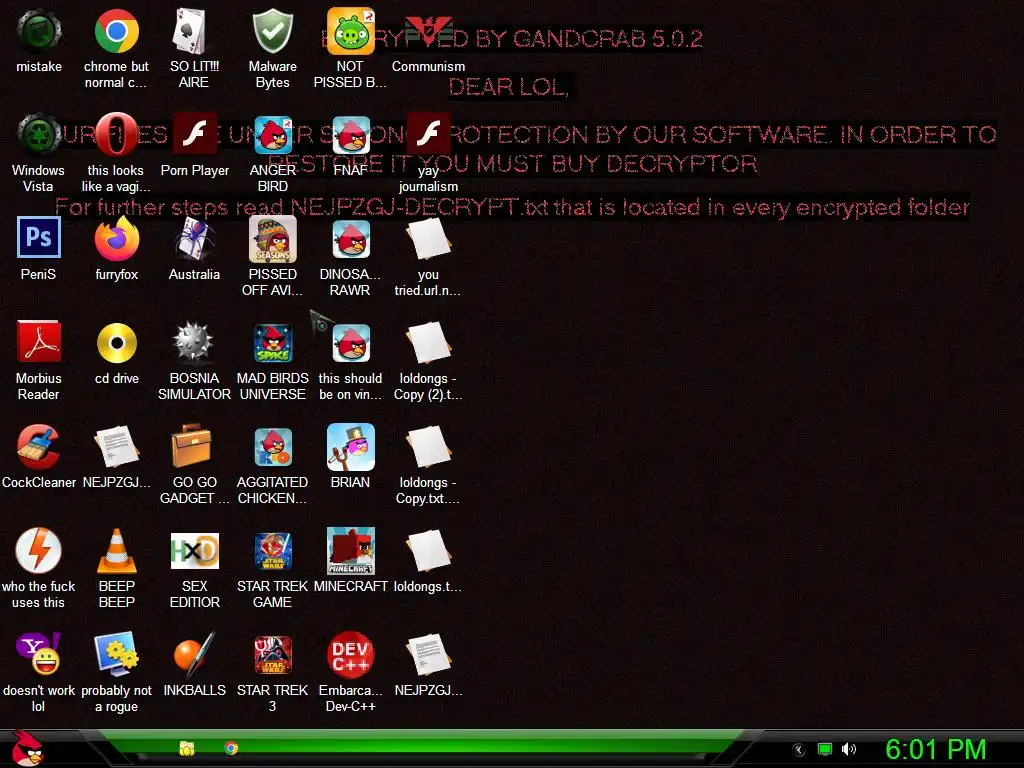This screenshot has height=768, width=1024.
Task: Open the MINECRAFT red bird icon
Action: 350,551
